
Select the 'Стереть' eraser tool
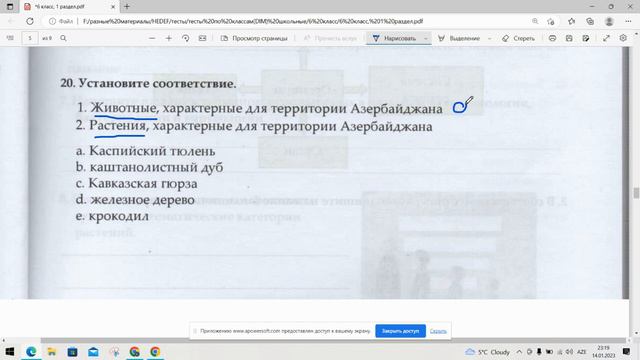(x=518, y=38)
